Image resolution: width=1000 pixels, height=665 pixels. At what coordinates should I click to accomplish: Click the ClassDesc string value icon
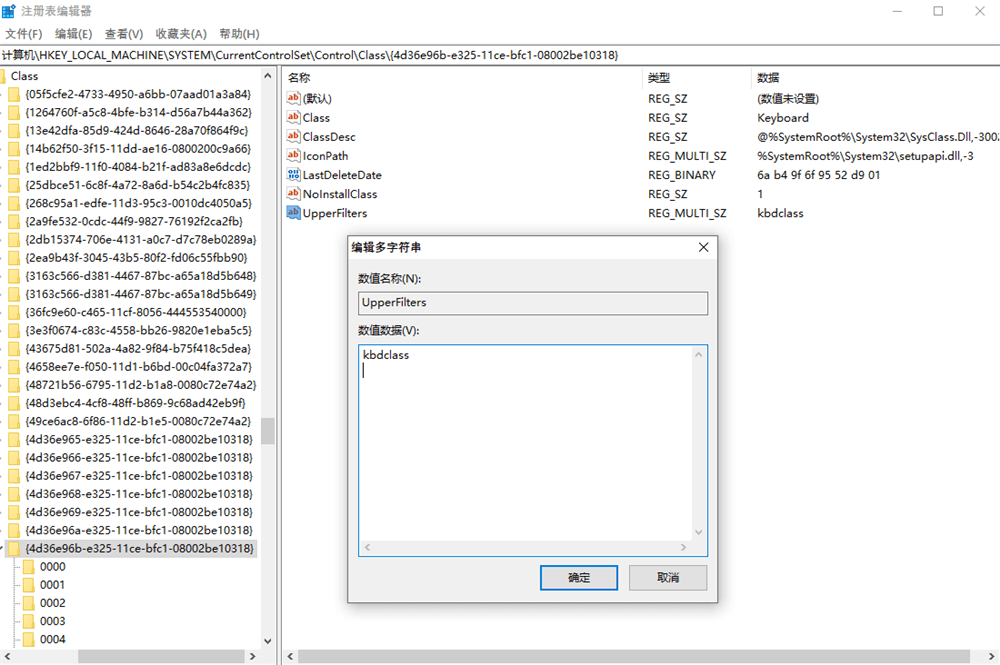[x=294, y=137]
